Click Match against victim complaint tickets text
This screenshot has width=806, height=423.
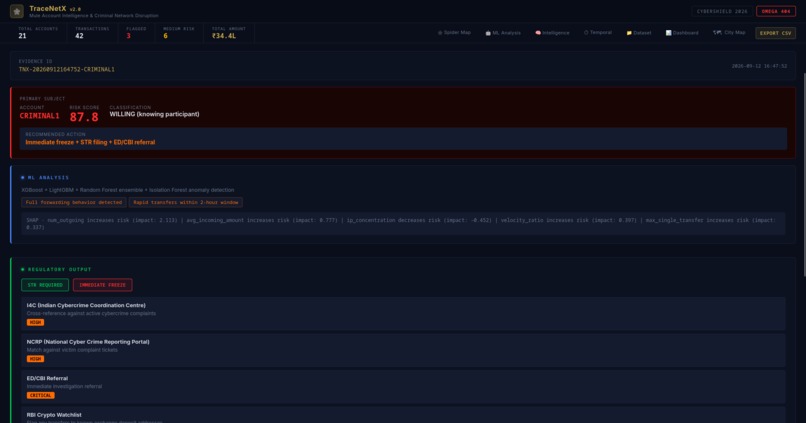pos(72,350)
